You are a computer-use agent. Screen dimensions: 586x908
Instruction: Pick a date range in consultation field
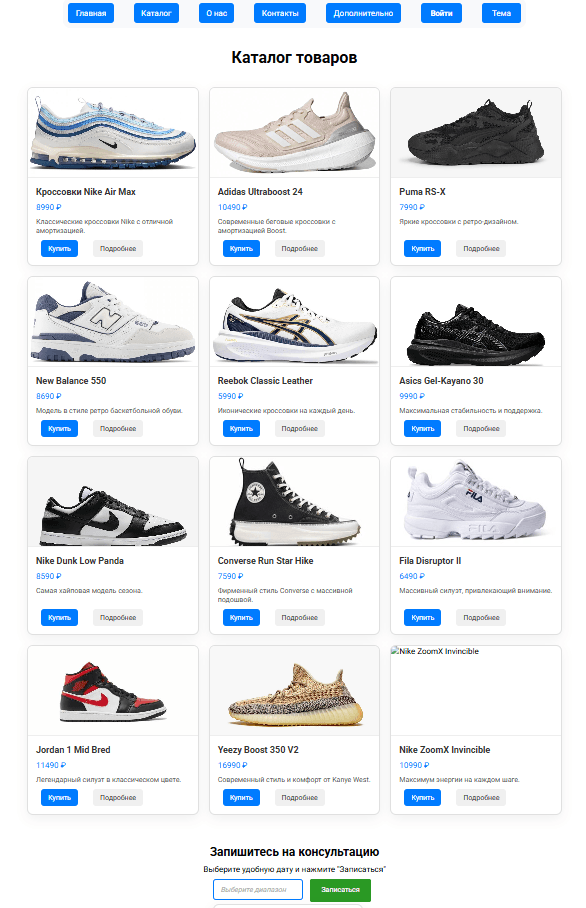[x=258, y=889]
